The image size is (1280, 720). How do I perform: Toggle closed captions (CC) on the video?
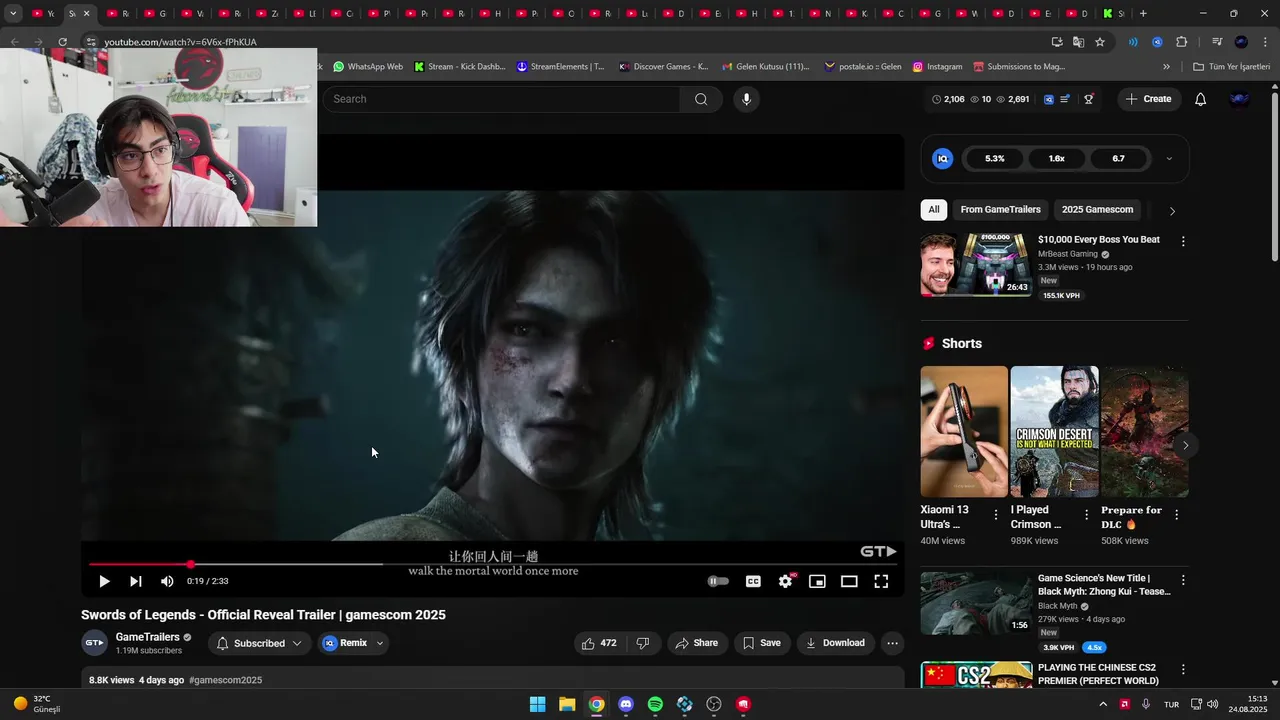[x=753, y=581]
